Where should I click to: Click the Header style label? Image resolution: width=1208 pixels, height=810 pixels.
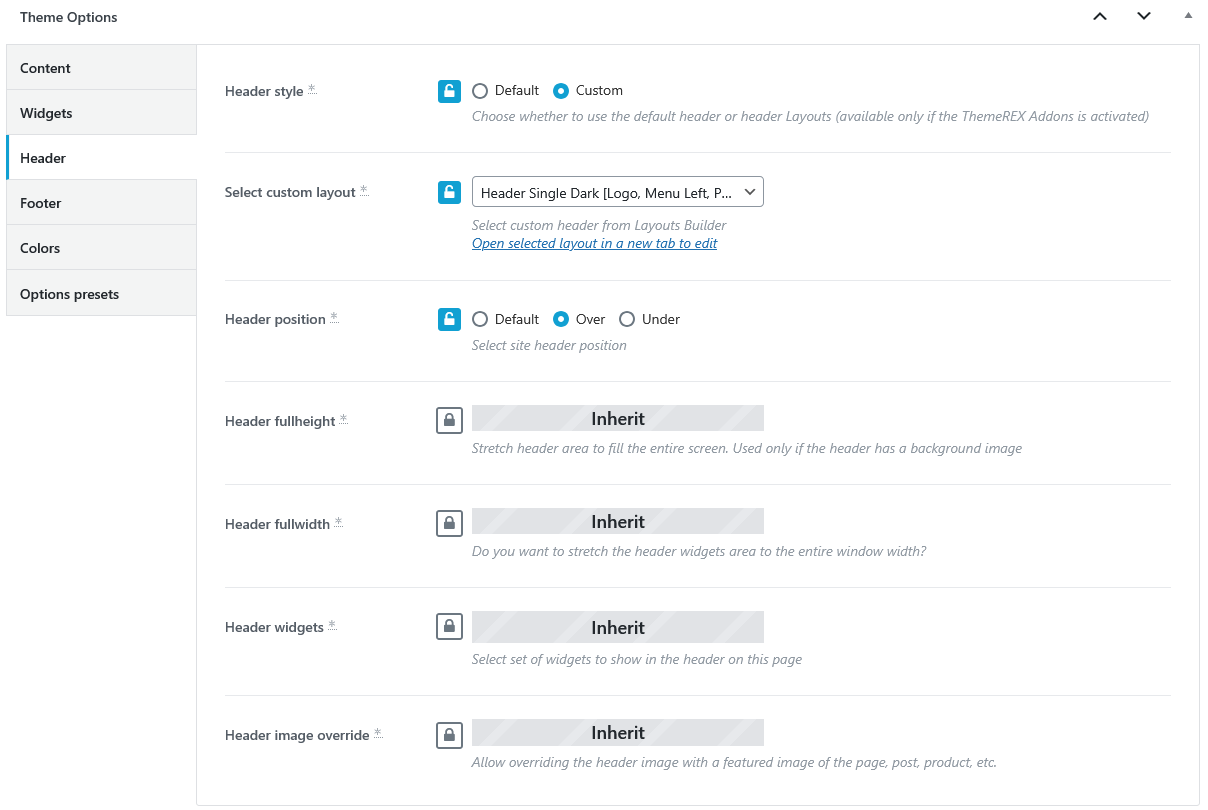pos(264,91)
